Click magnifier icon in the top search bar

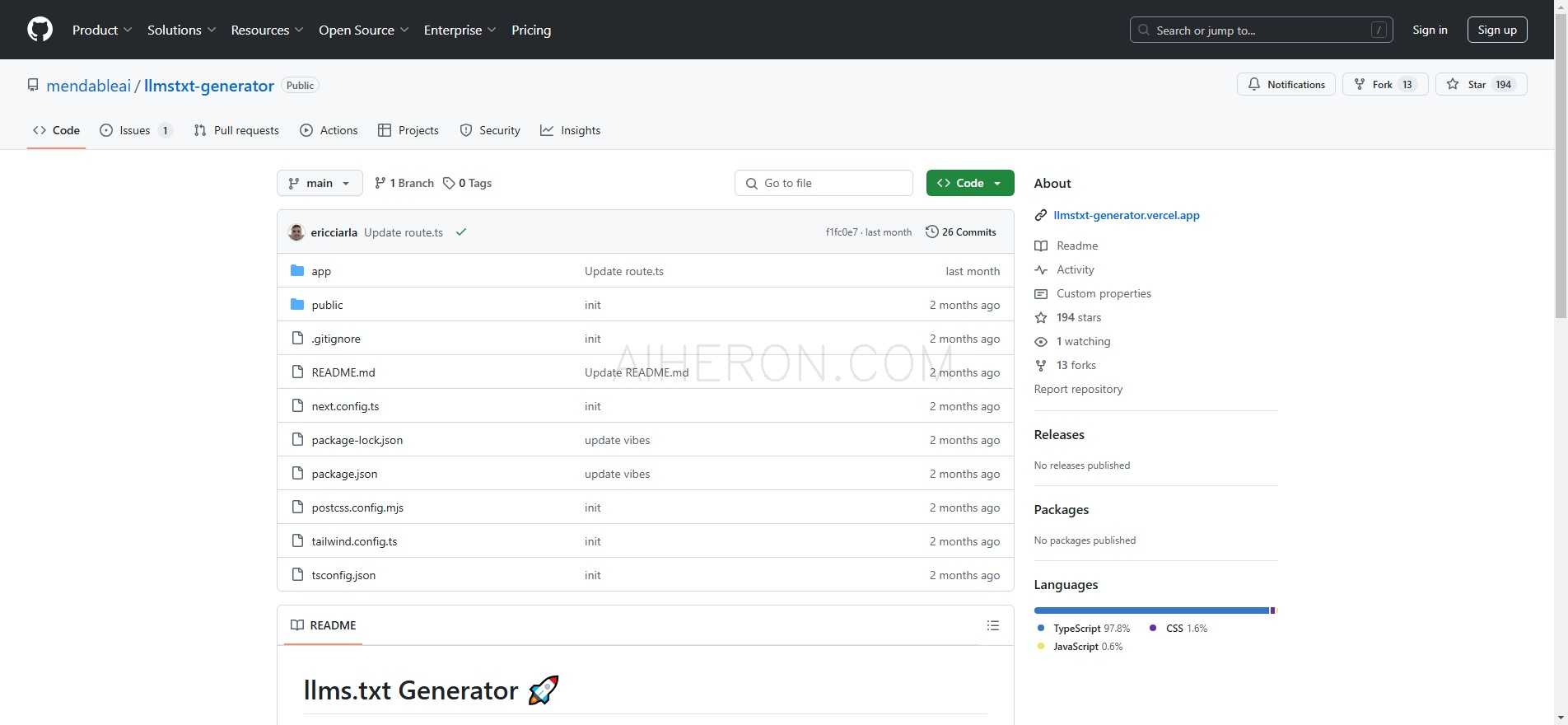point(1144,30)
